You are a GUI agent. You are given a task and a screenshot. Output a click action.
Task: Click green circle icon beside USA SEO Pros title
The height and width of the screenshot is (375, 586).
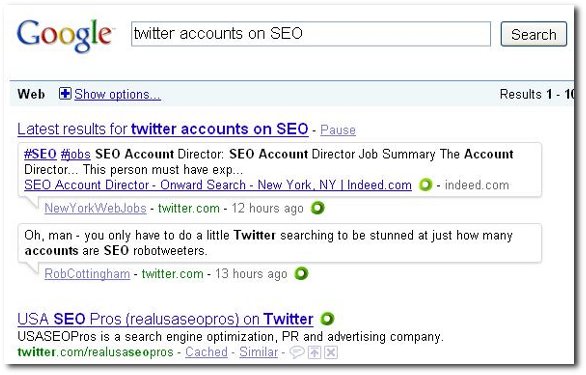point(327,319)
